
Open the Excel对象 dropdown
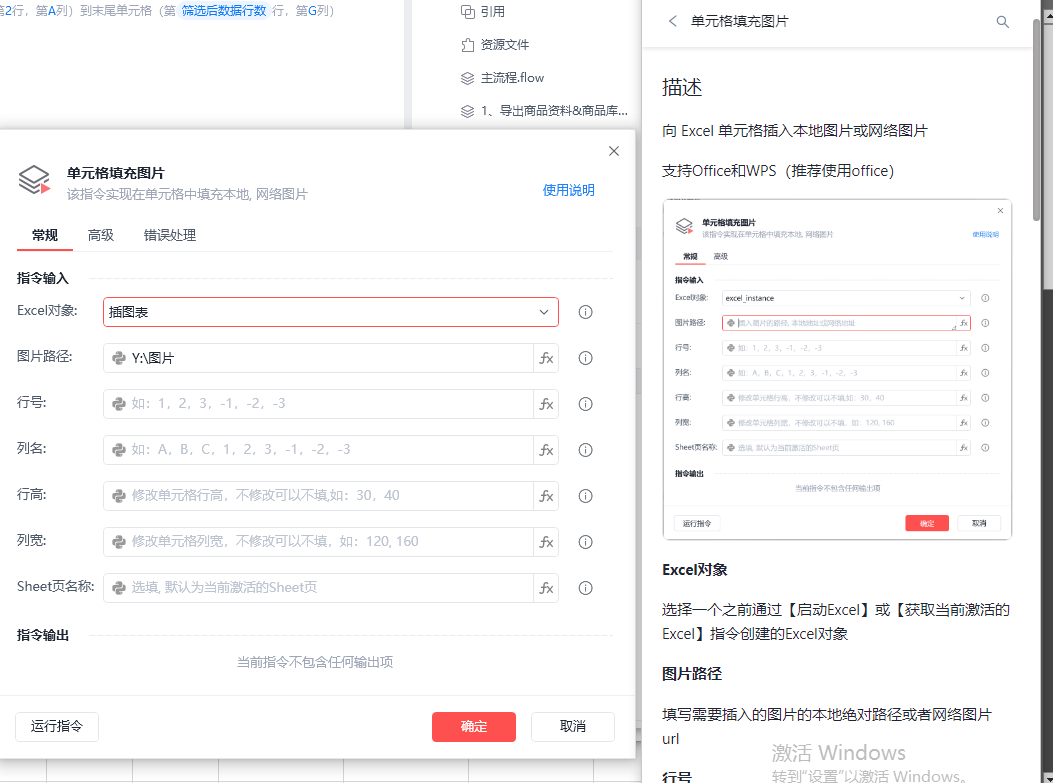pyautogui.click(x=330, y=312)
